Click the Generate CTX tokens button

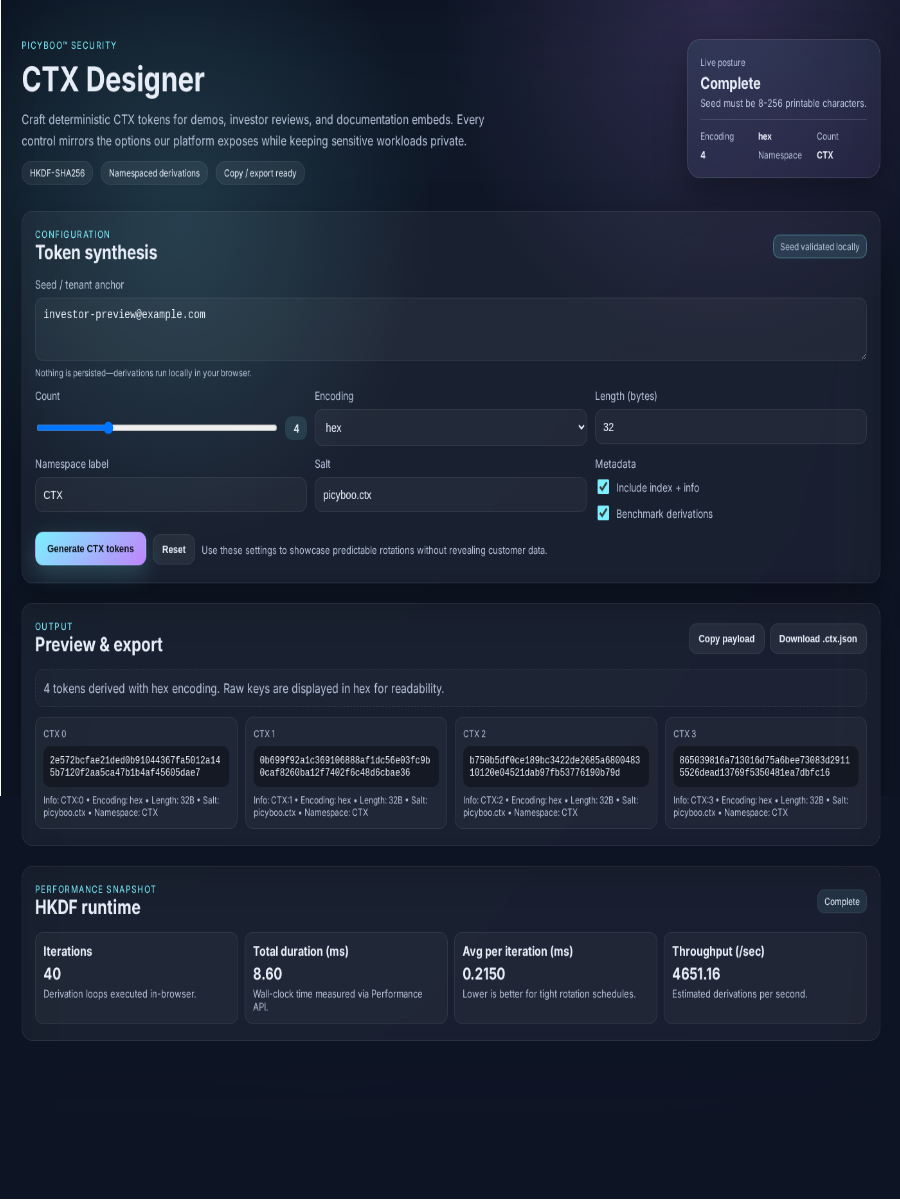[x=90, y=548]
